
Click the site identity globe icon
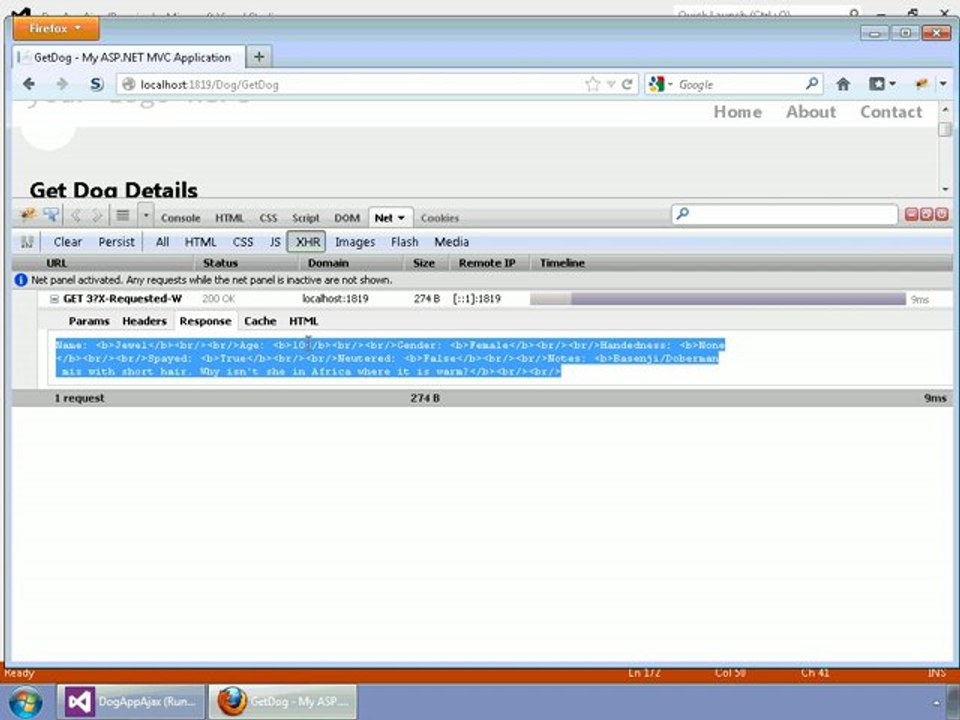[128, 84]
